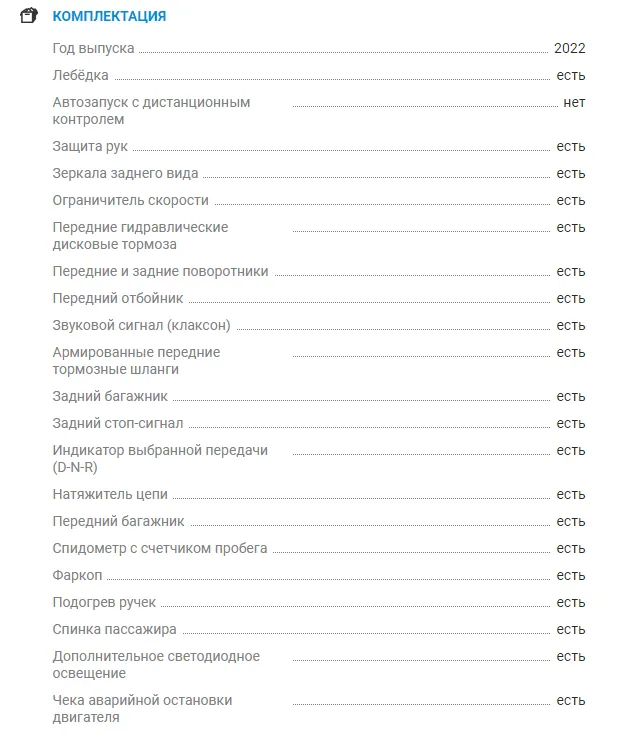638x738 pixels.
Task: Select the Ограничитель скорости entry
Action: (130, 201)
